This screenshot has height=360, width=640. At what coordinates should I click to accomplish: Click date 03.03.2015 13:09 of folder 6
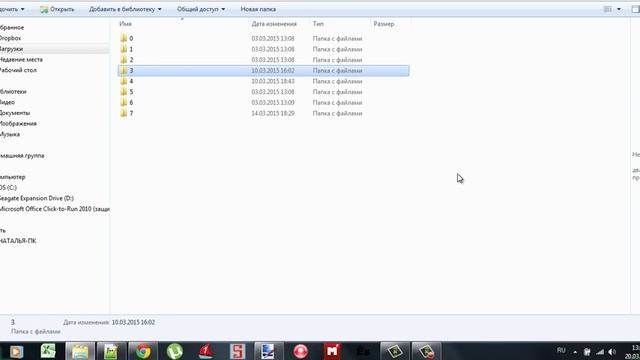point(273,102)
